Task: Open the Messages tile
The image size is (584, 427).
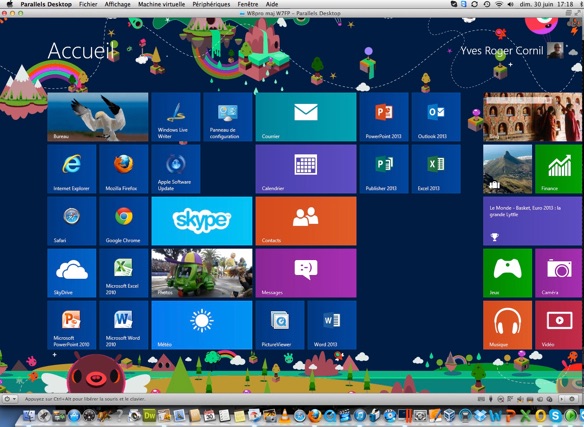Action: [x=306, y=273]
